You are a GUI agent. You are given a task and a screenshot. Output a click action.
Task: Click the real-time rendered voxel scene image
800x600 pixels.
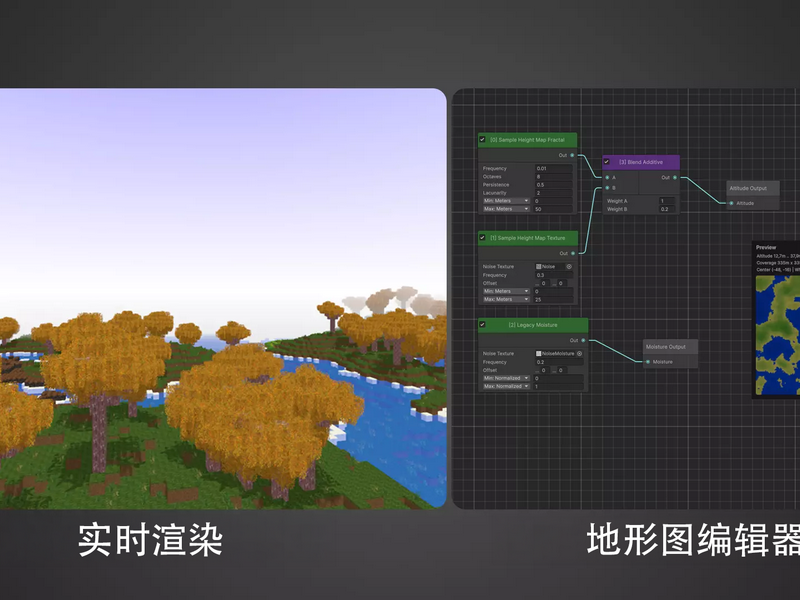point(223,298)
